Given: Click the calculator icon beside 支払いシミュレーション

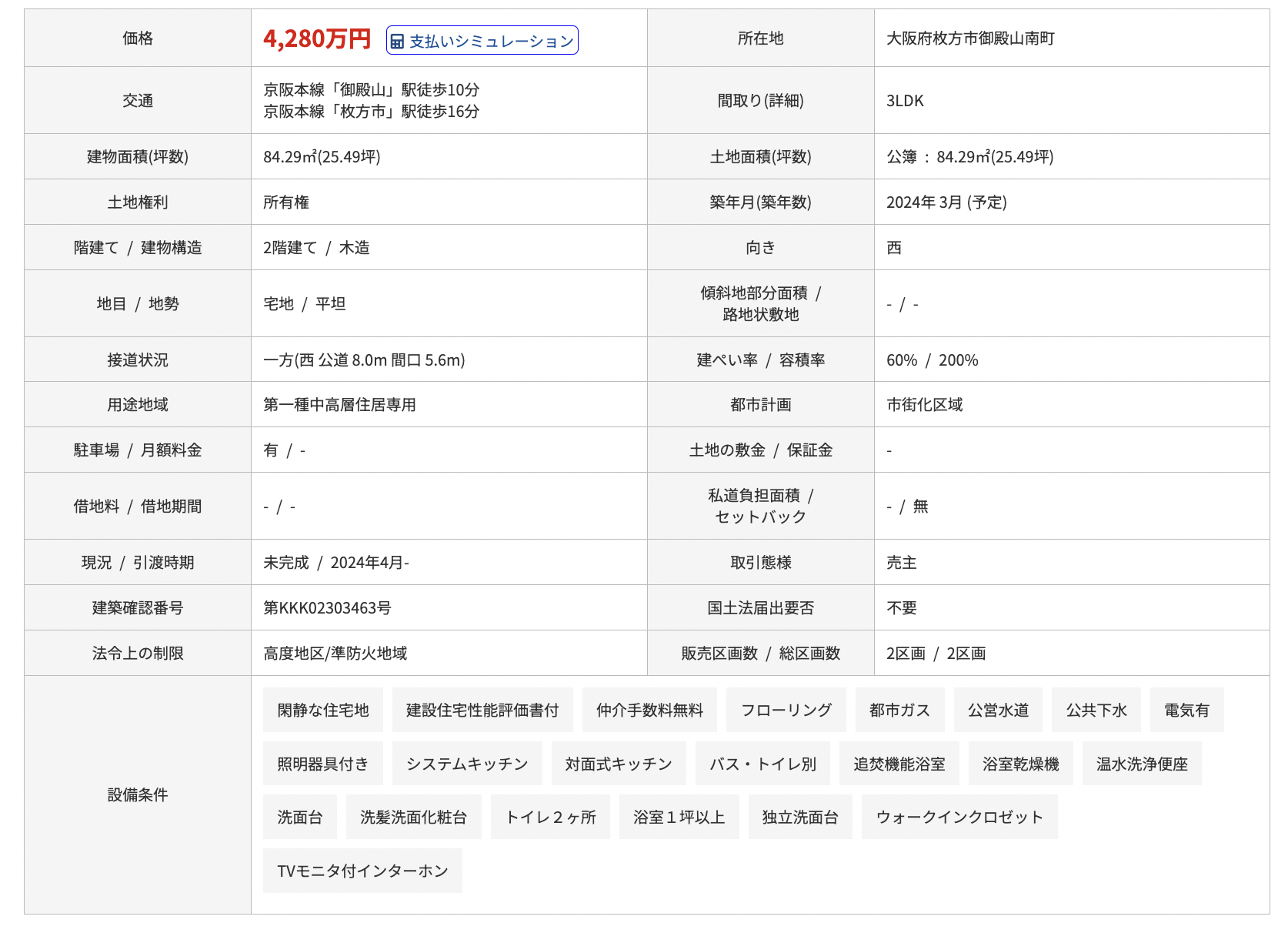Looking at the screenshot, I should pyautogui.click(x=397, y=42).
